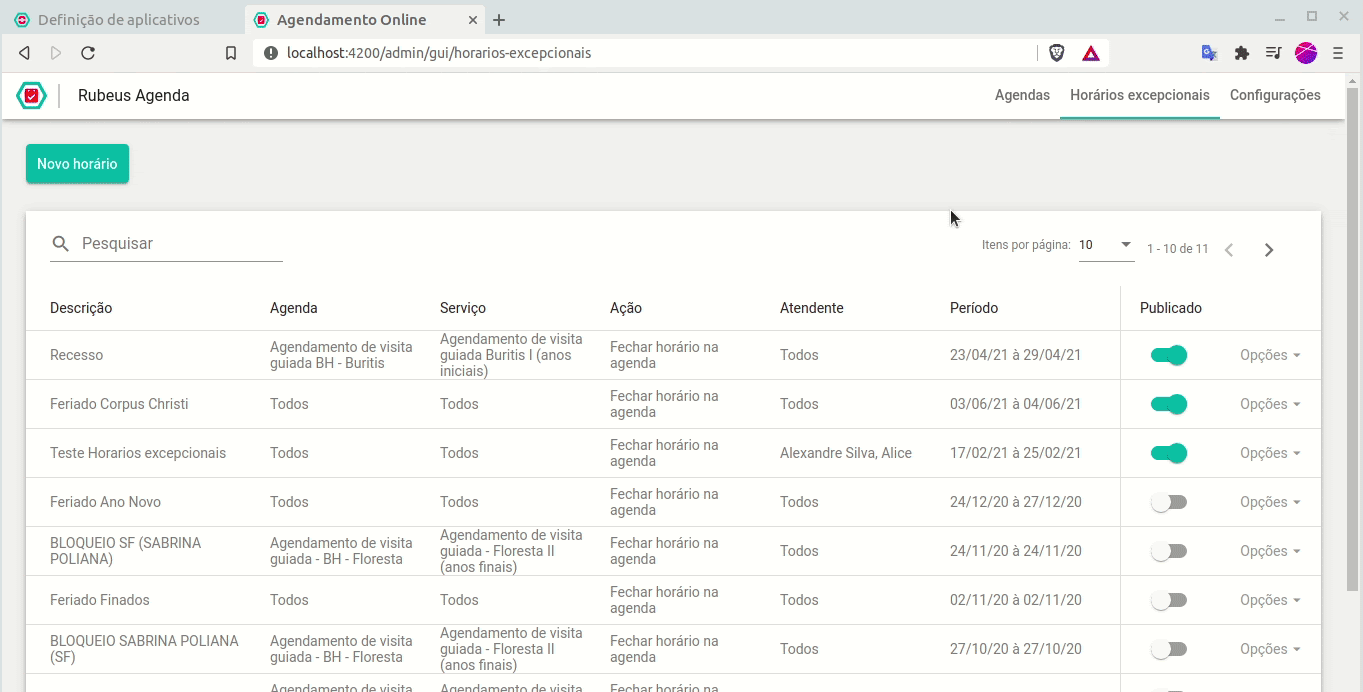Open the Brave Shields icon

[1056, 53]
